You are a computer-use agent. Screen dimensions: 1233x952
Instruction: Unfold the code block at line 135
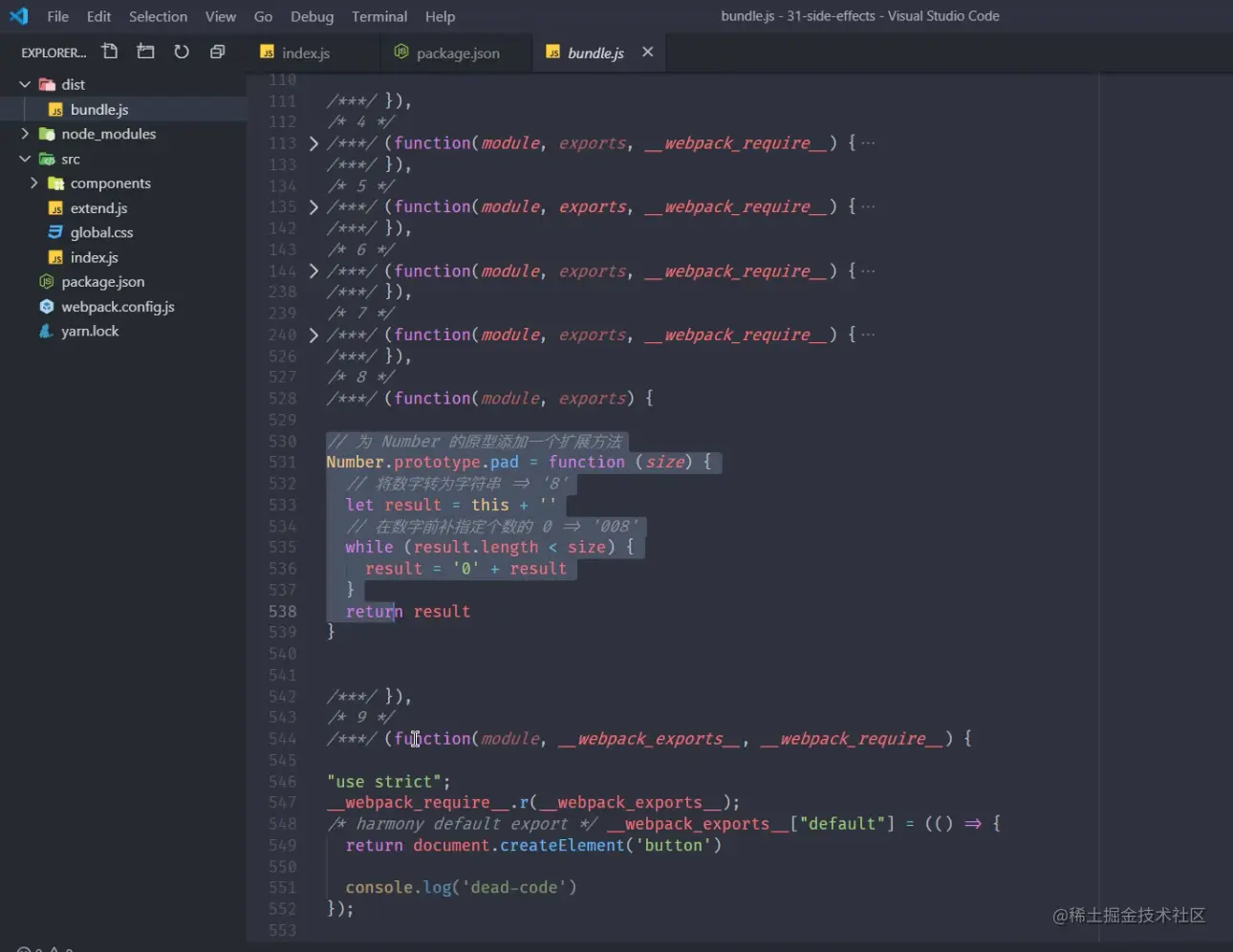tap(314, 207)
